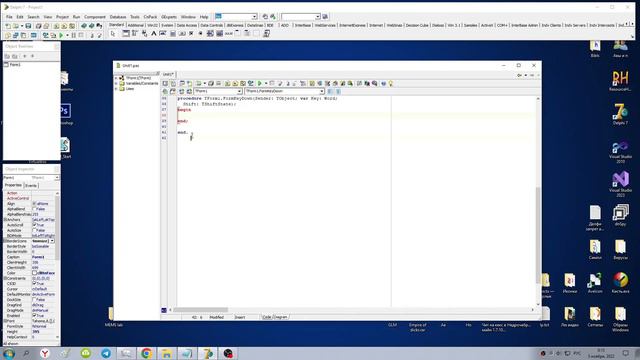Switch to the Additional palette tab
This screenshot has height=360, width=640.
coord(136,25)
